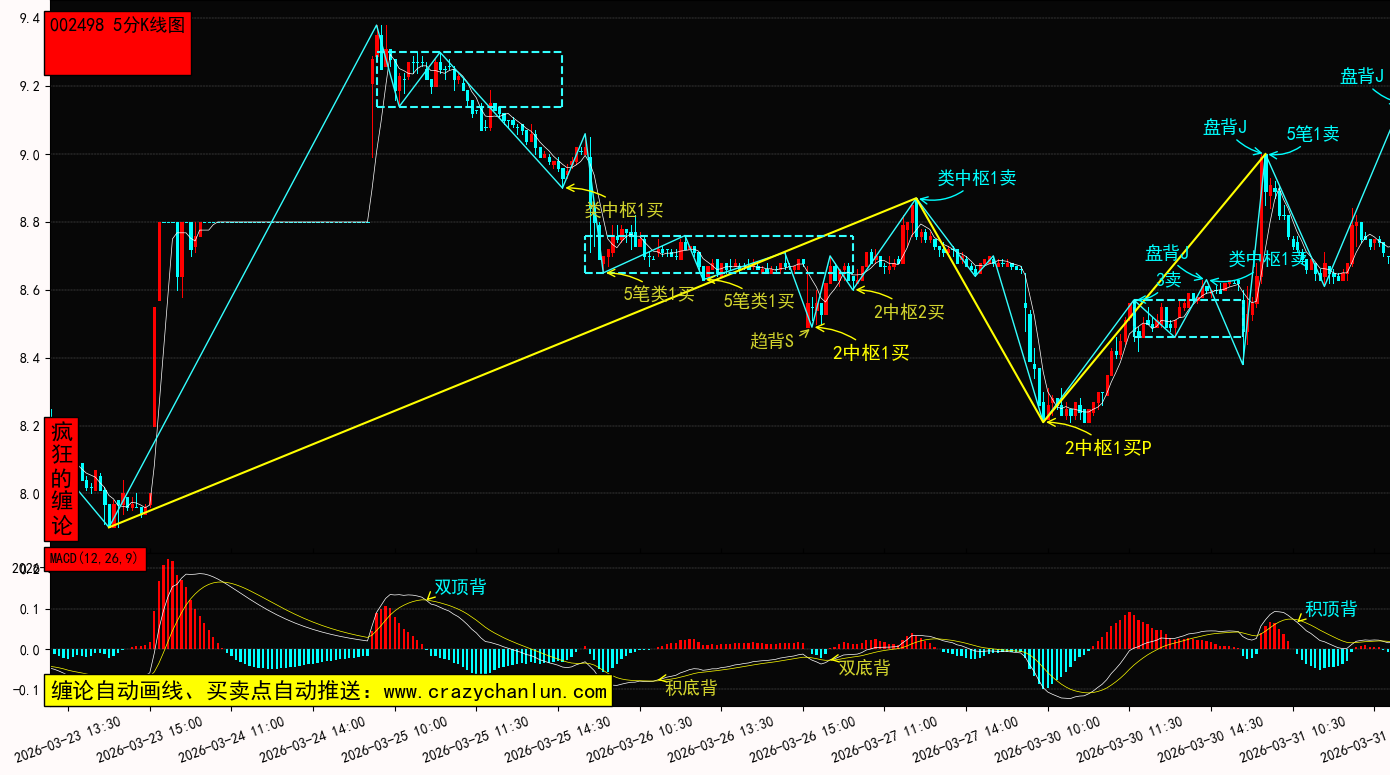Click the 趋背S signal annotation

click(771, 341)
